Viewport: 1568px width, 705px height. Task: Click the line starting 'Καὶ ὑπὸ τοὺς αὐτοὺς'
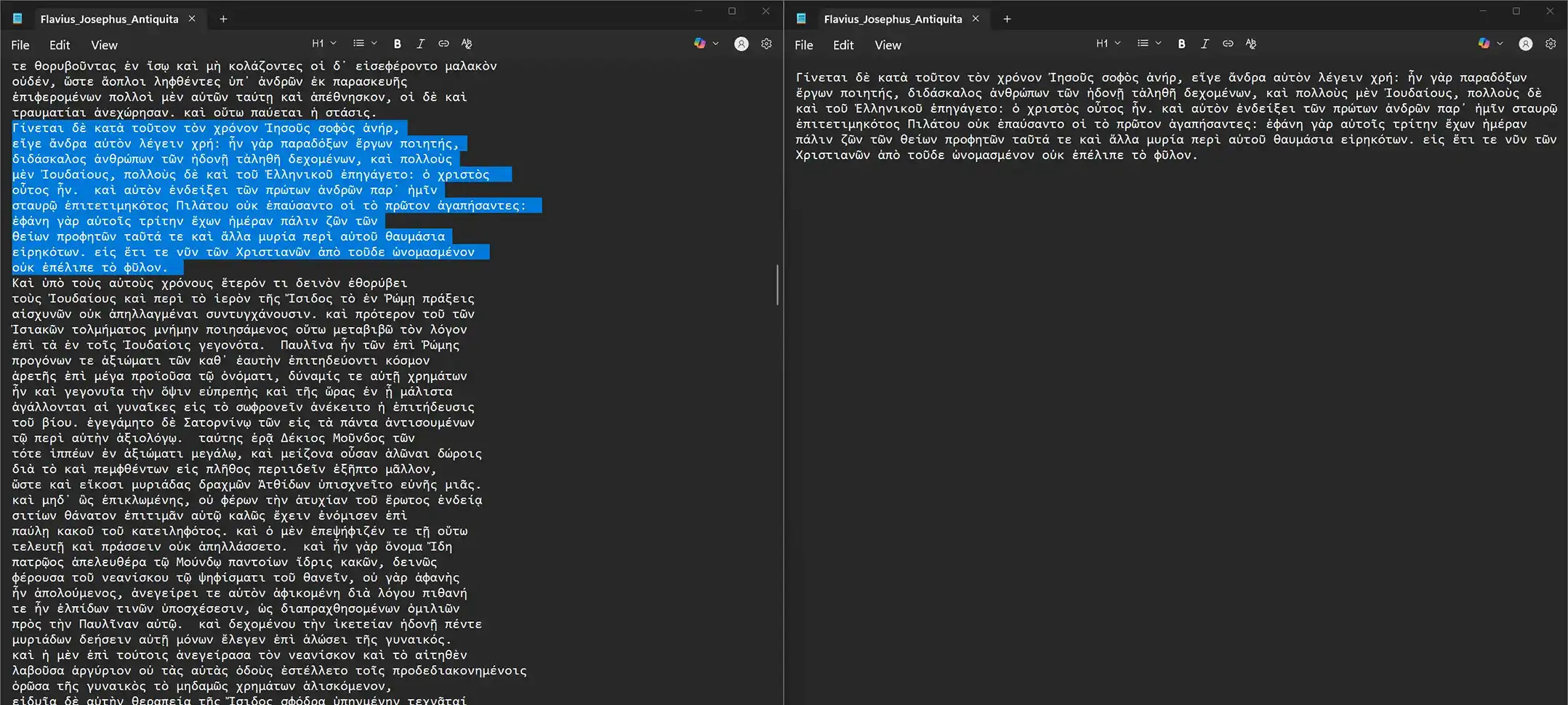point(209,283)
